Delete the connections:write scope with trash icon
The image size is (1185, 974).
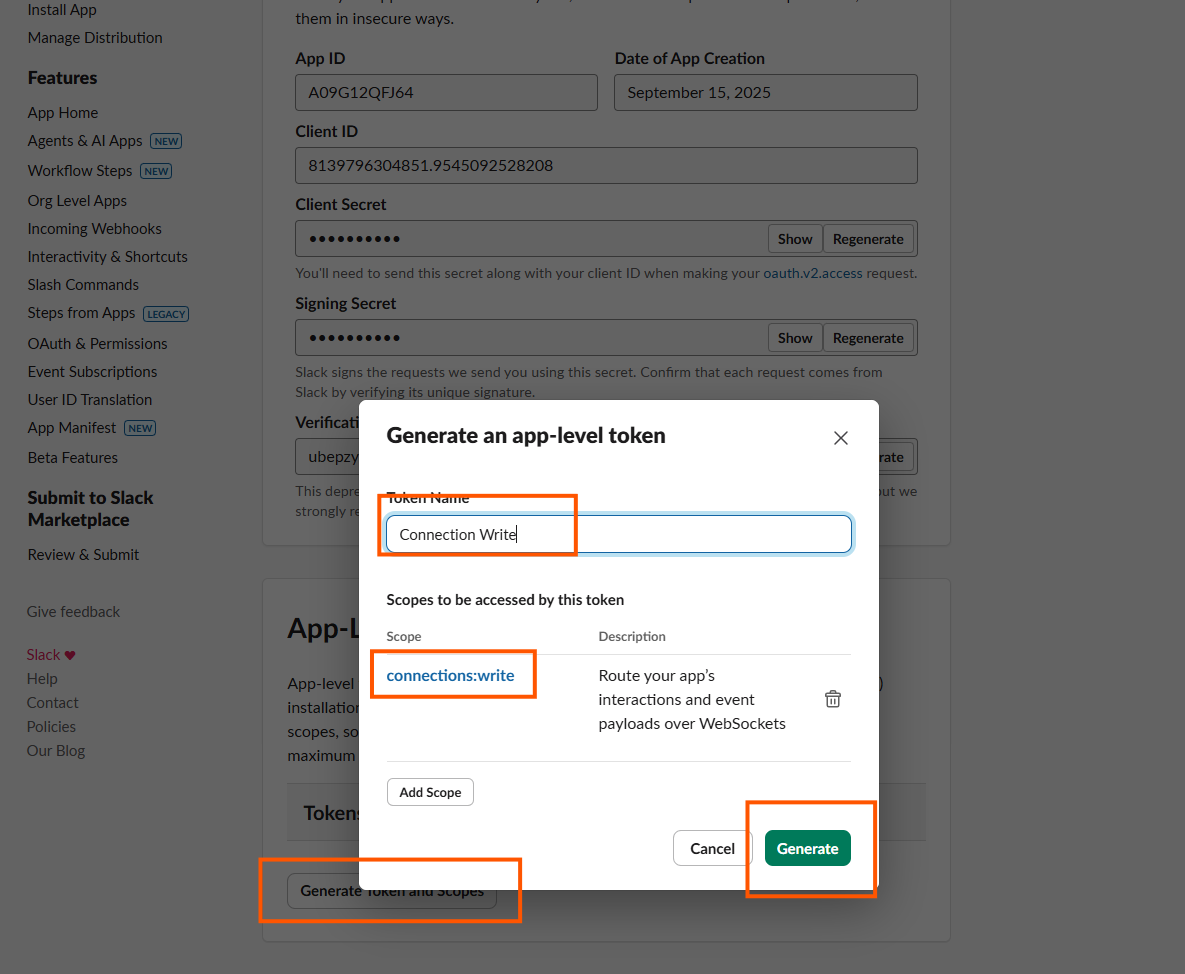(x=832, y=699)
